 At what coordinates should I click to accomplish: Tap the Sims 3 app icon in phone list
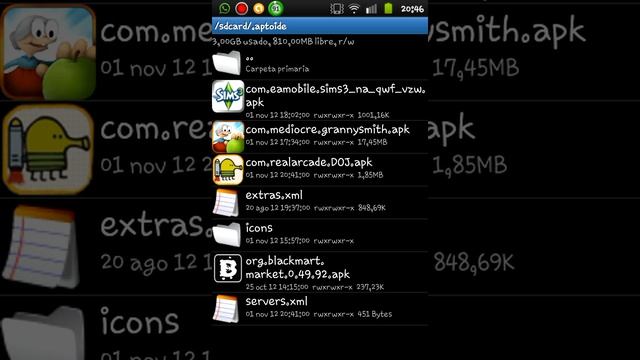(228, 96)
